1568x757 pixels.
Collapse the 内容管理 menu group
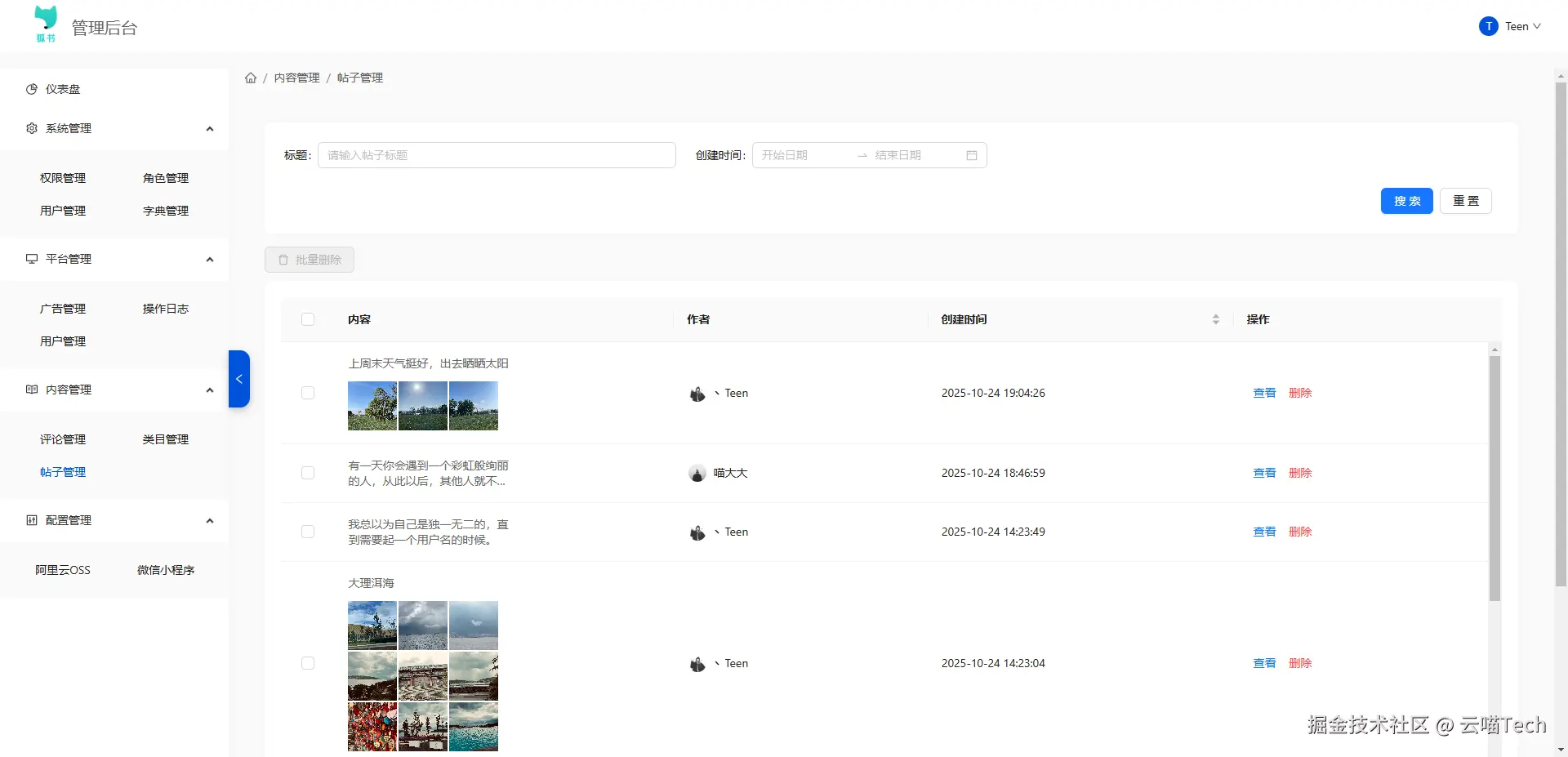click(210, 390)
